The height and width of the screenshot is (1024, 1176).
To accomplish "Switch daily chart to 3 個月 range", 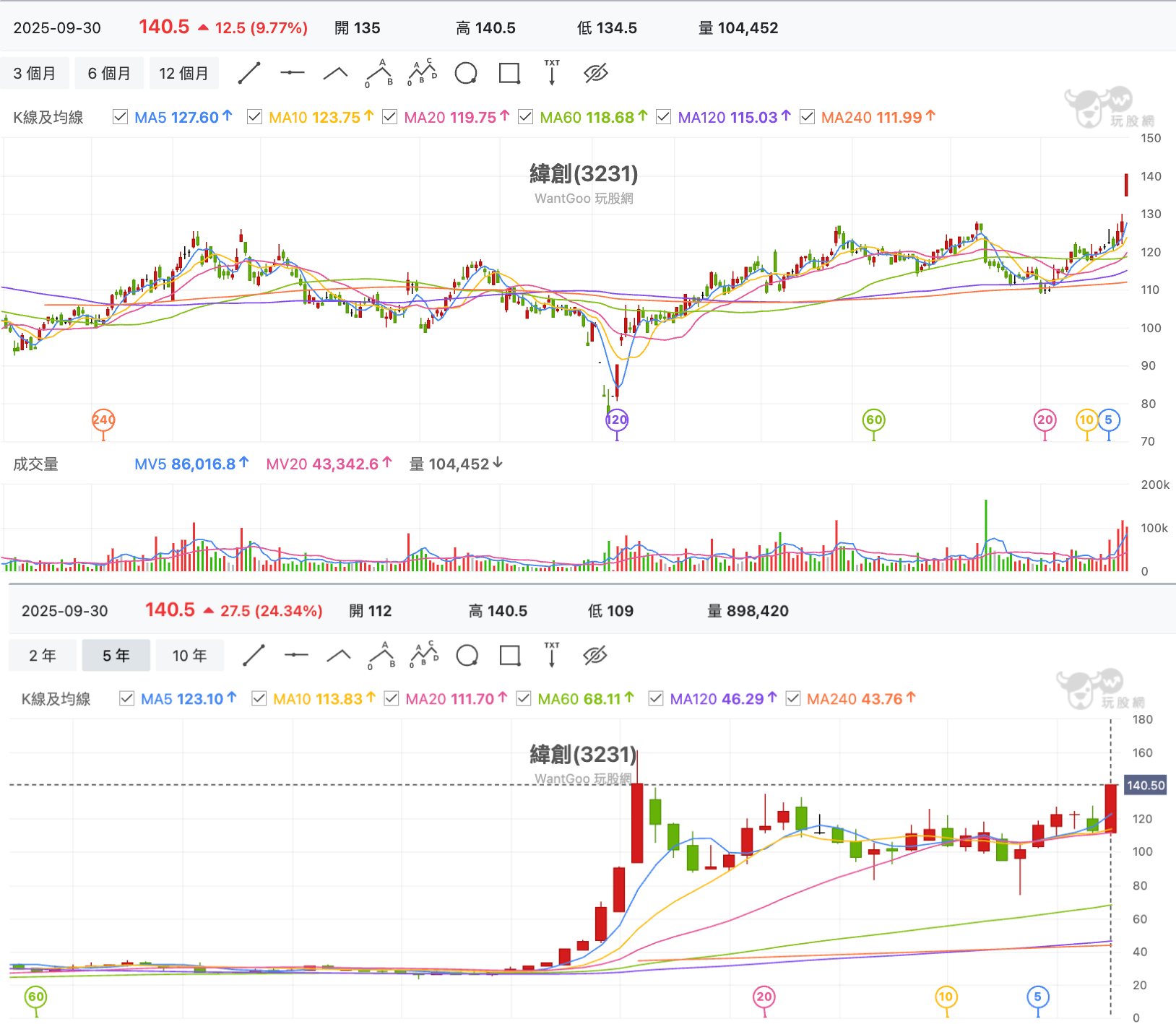I will click(x=35, y=73).
